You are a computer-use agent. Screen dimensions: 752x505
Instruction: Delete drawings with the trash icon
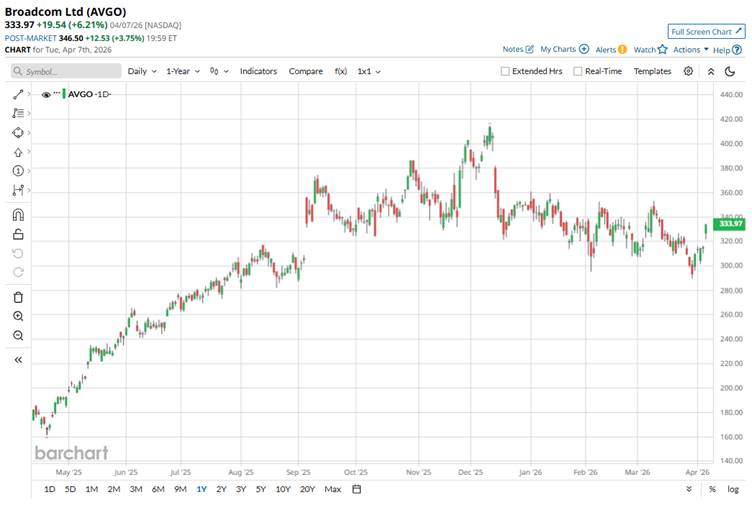pos(18,297)
